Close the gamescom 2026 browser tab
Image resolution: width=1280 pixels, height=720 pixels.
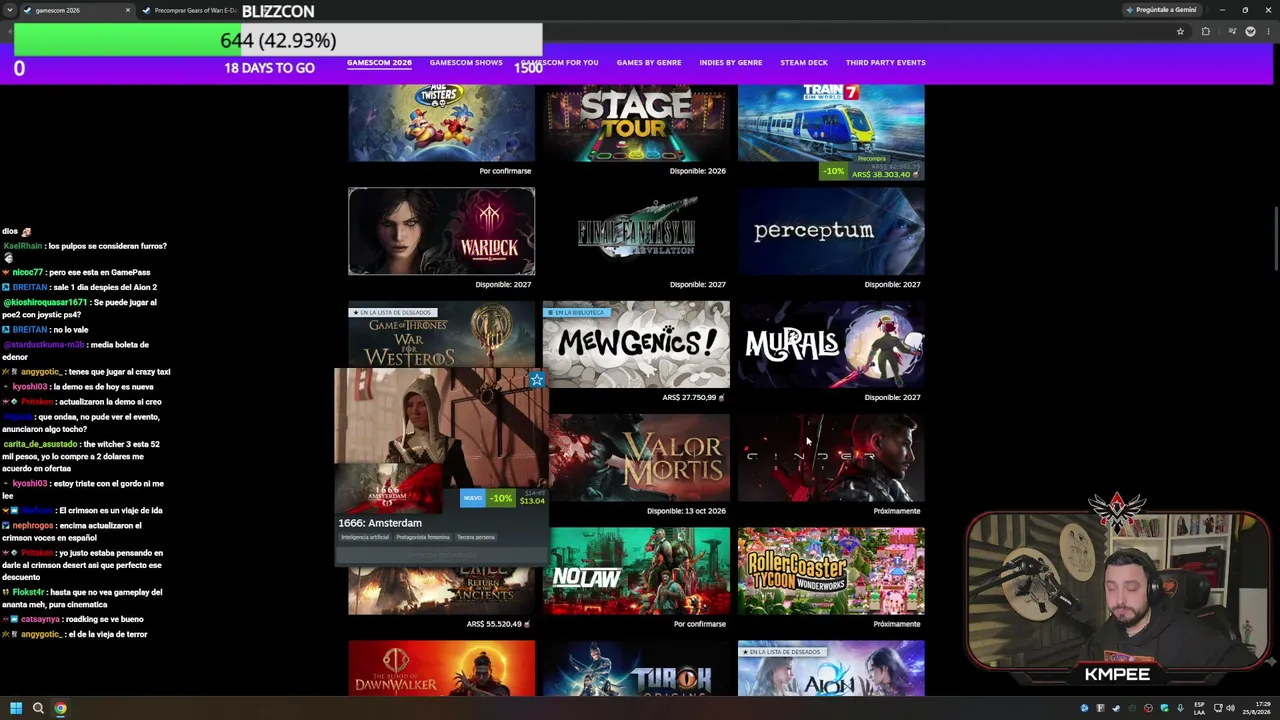pos(128,10)
